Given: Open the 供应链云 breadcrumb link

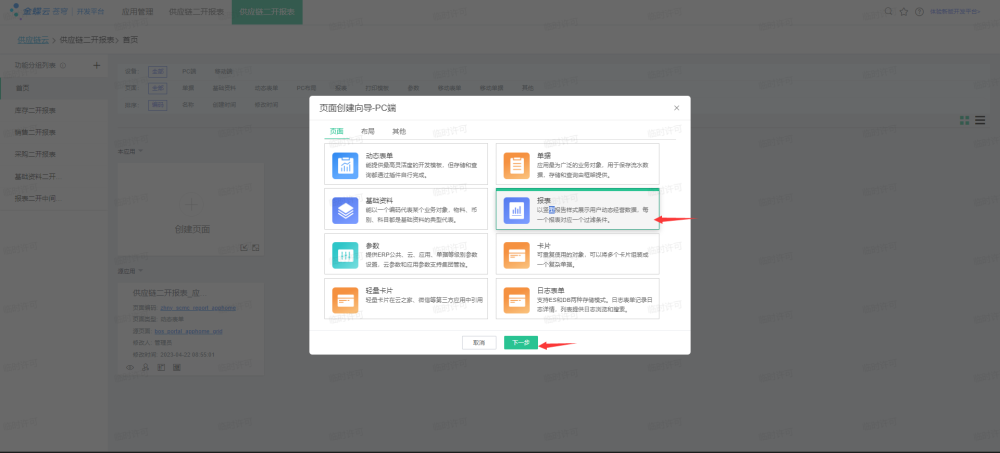Looking at the screenshot, I should pos(33,40).
